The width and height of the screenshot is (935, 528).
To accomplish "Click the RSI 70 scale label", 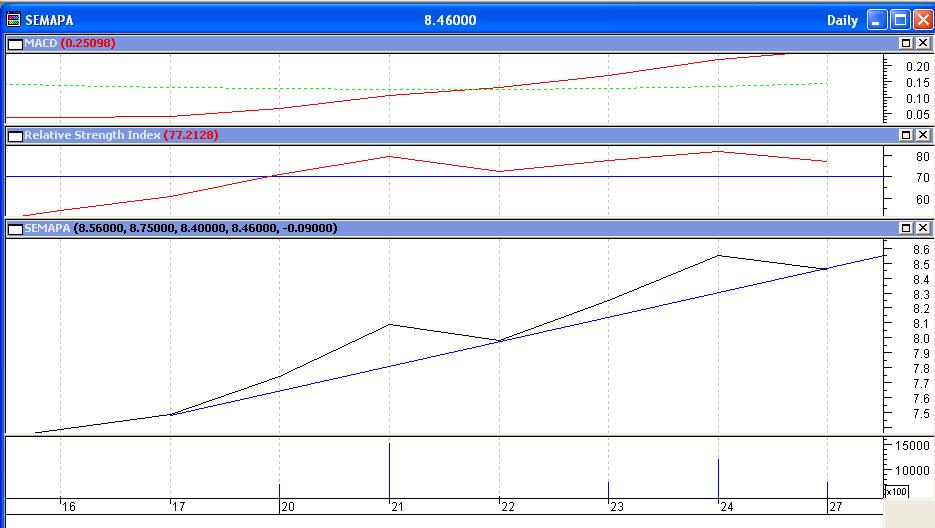I will 922,177.
